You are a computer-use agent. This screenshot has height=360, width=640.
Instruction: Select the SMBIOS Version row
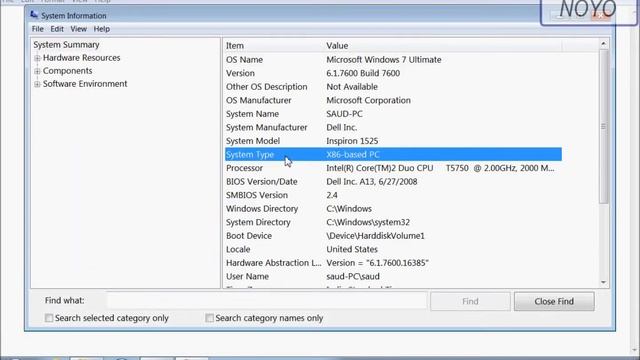[x=393, y=195]
